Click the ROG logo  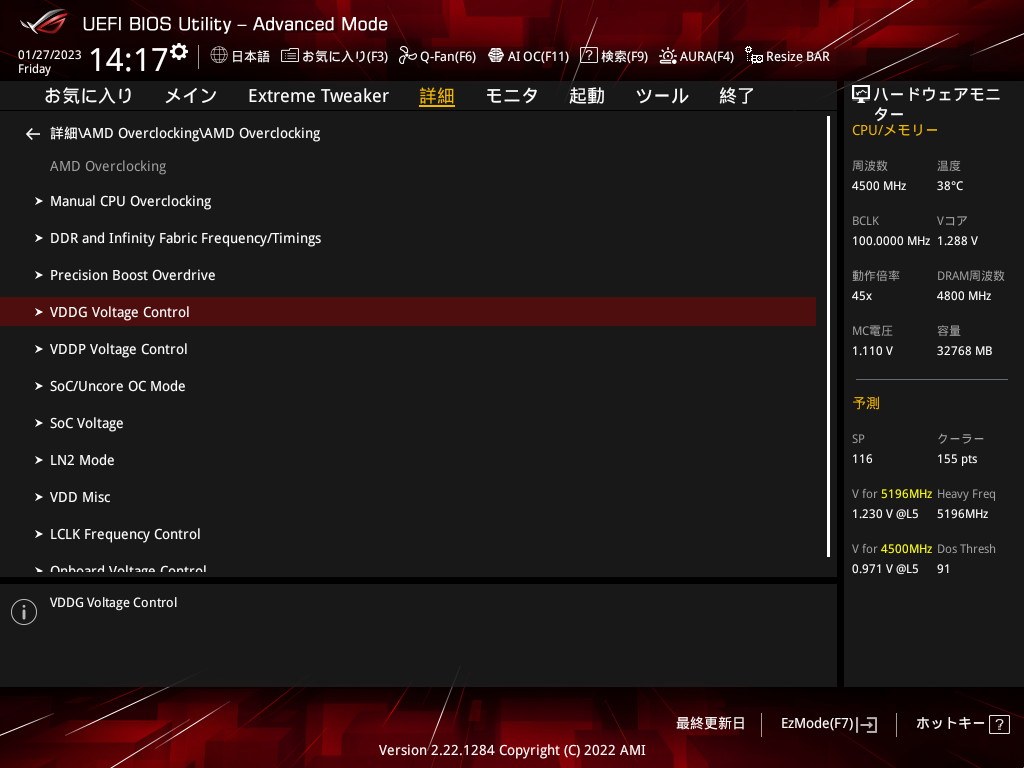click(44, 22)
